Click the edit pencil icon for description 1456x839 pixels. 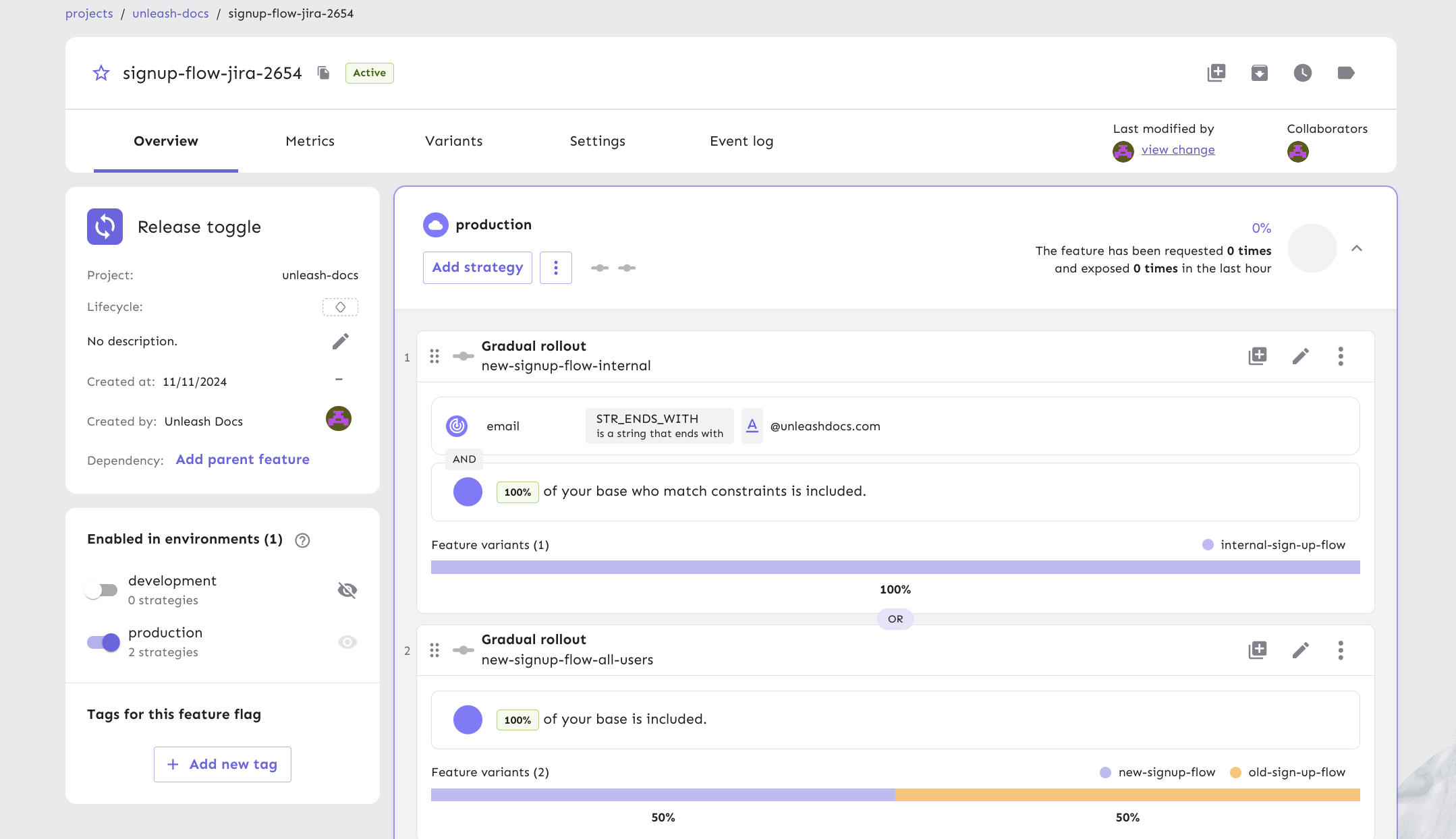(341, 343)
